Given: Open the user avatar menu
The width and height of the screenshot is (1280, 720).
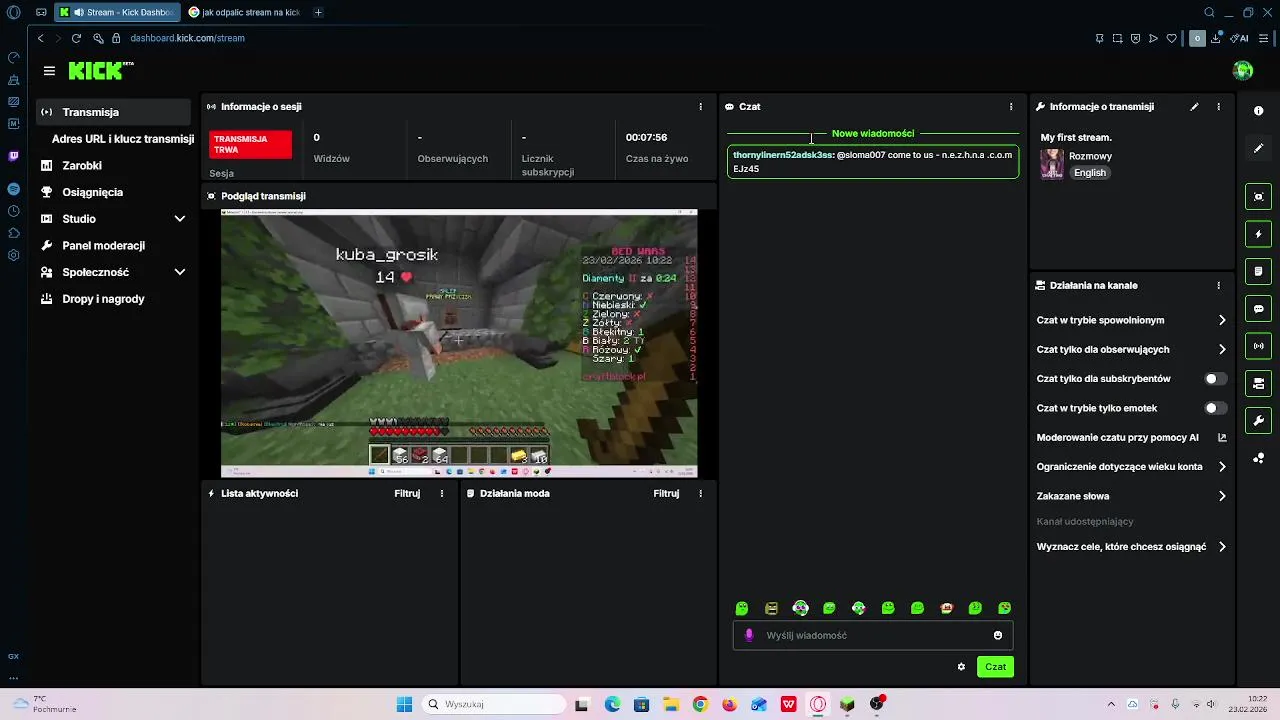Looking at the screenshot, I should (1243, 70).
